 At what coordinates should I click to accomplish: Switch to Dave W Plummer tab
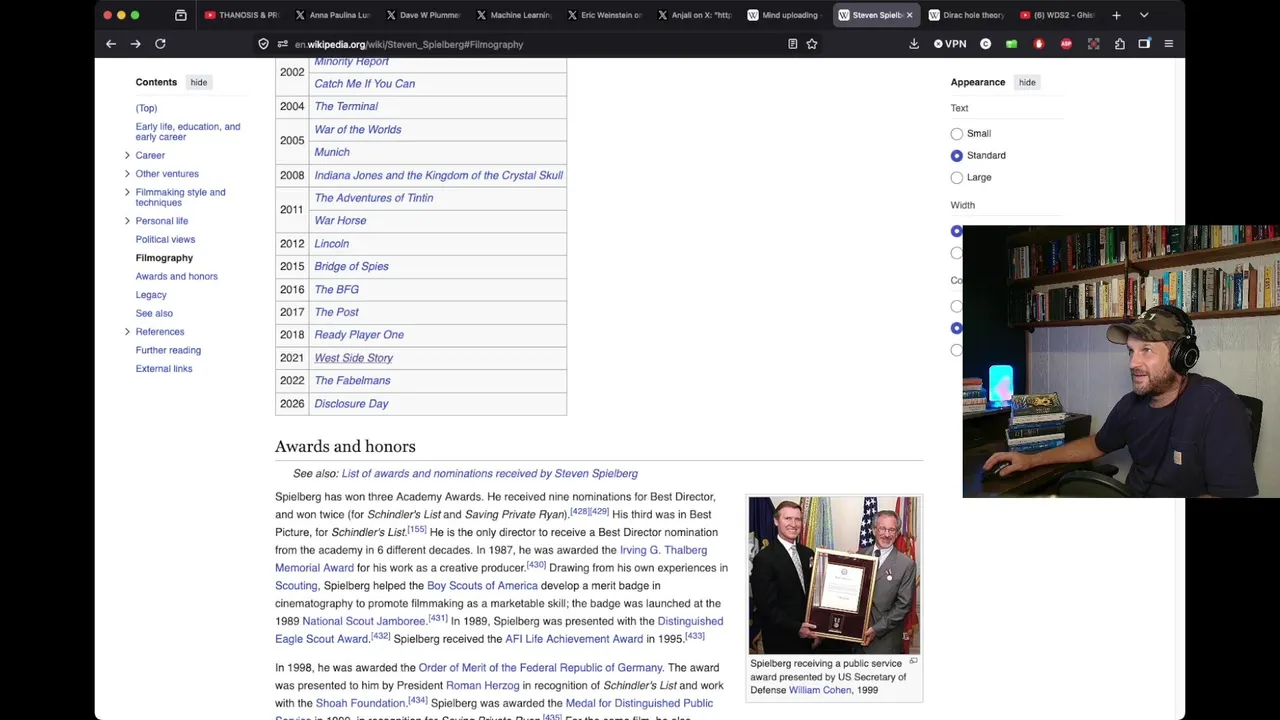click(422, 15)
